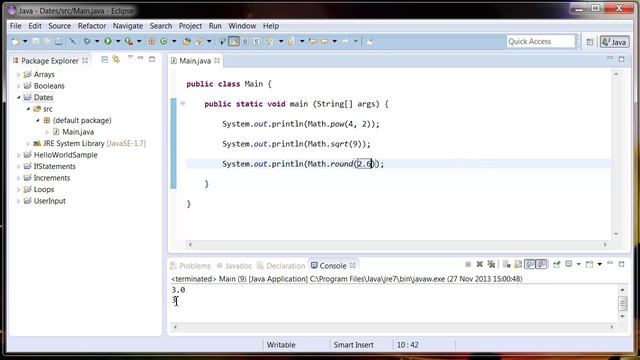The image size is (640, 360).
Task: Collapse the Dates project
Action: pos(18,97)
